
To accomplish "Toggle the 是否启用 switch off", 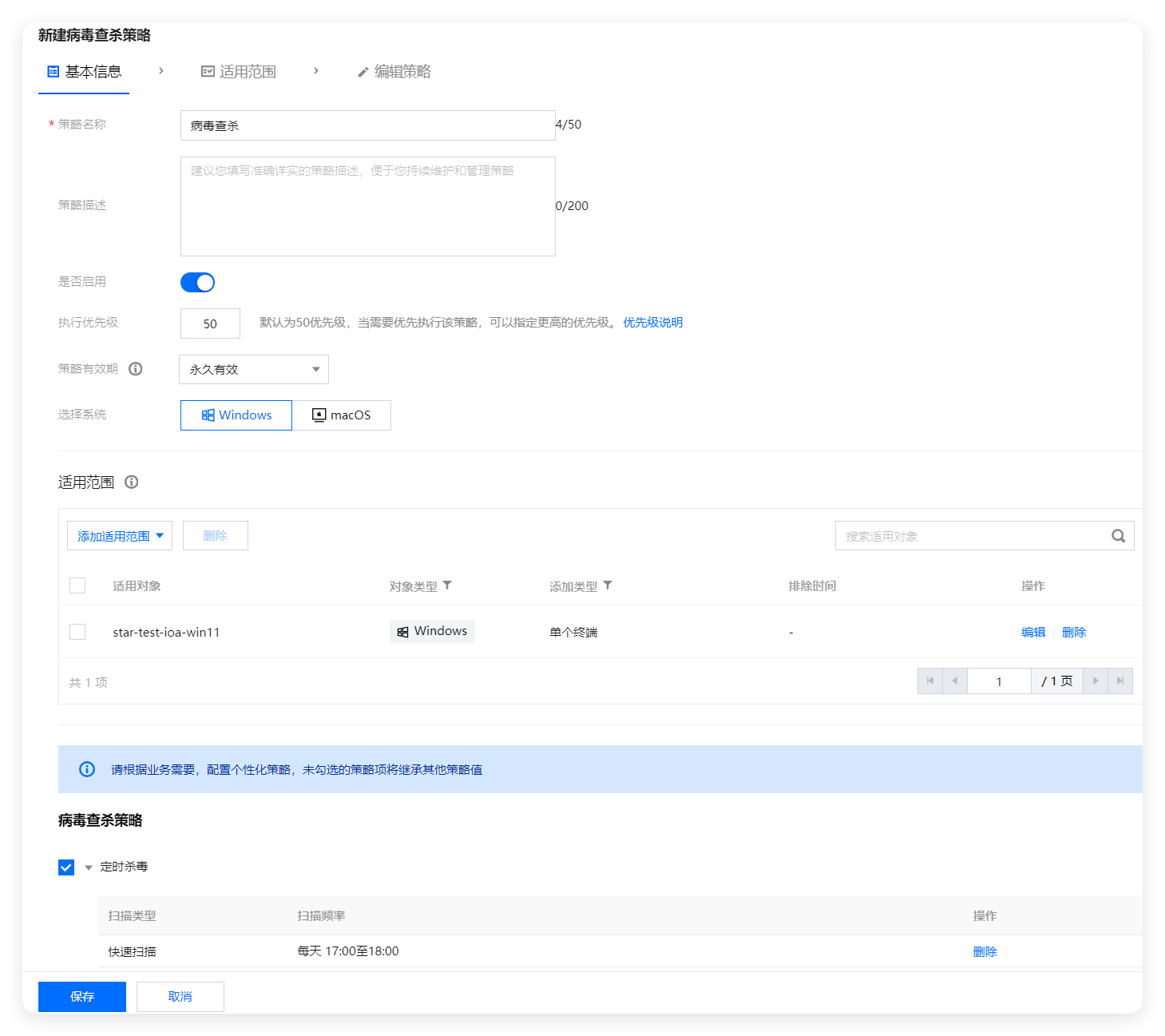I will tap(197, 283).
